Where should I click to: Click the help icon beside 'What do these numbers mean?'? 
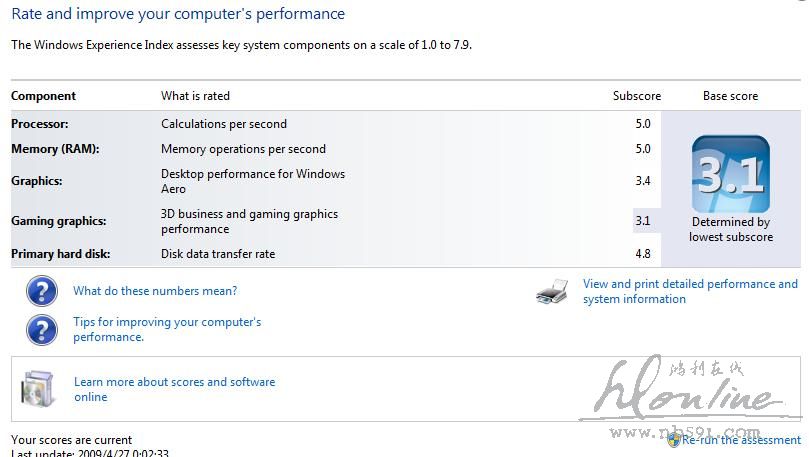click(41, 291)
